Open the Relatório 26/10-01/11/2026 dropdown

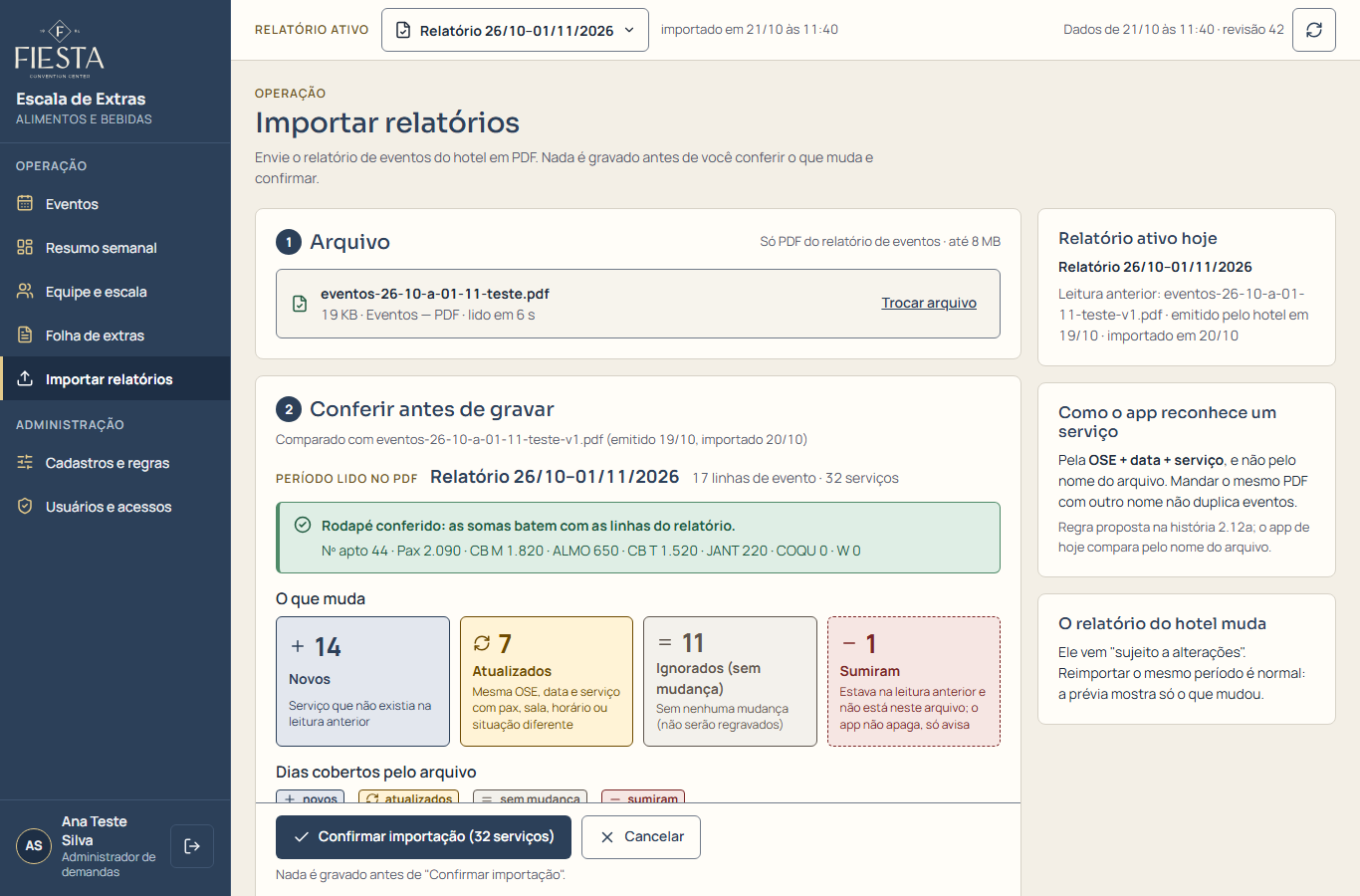click(x=515, y=30)
